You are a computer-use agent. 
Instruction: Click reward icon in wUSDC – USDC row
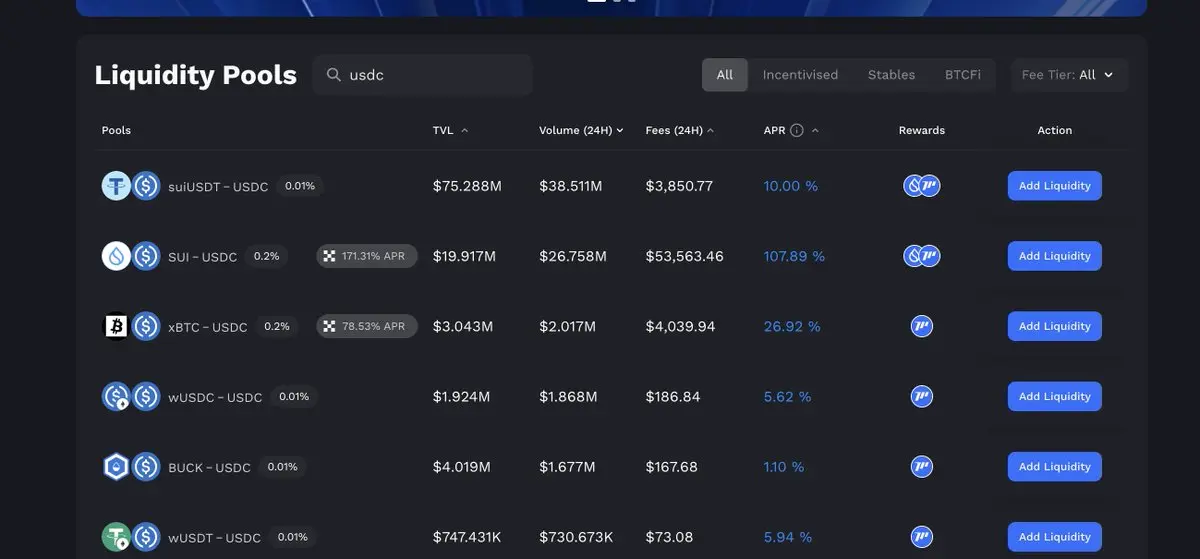pyautogui.click(x=922, y=397)
